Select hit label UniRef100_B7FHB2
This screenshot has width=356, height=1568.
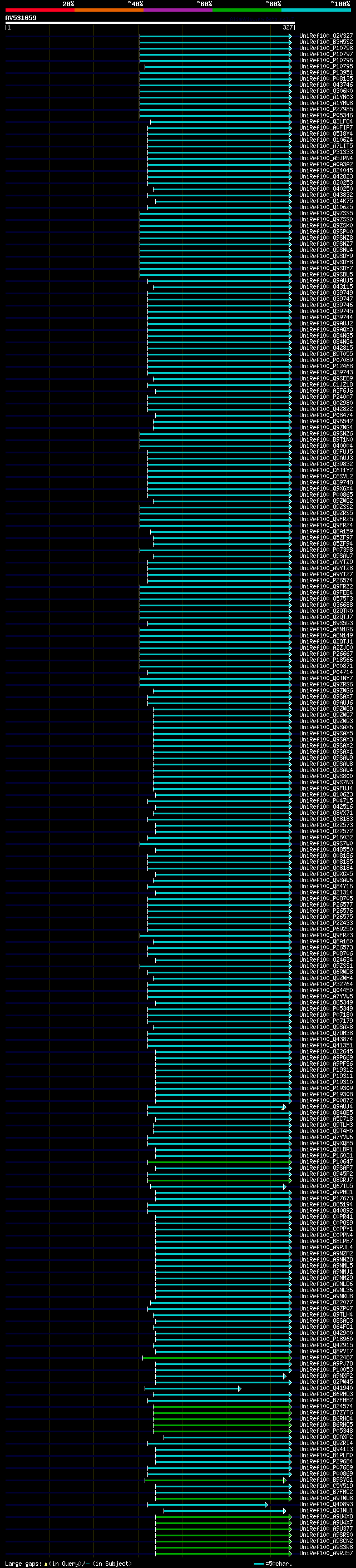(325, 1400)
